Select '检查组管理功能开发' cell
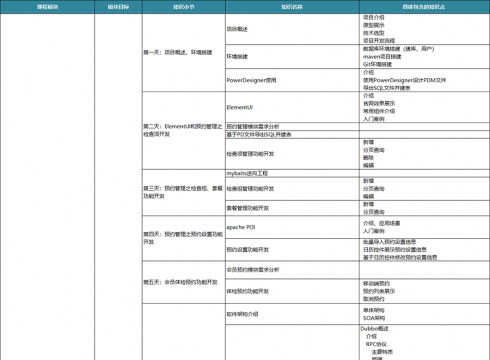 point(292,189)
